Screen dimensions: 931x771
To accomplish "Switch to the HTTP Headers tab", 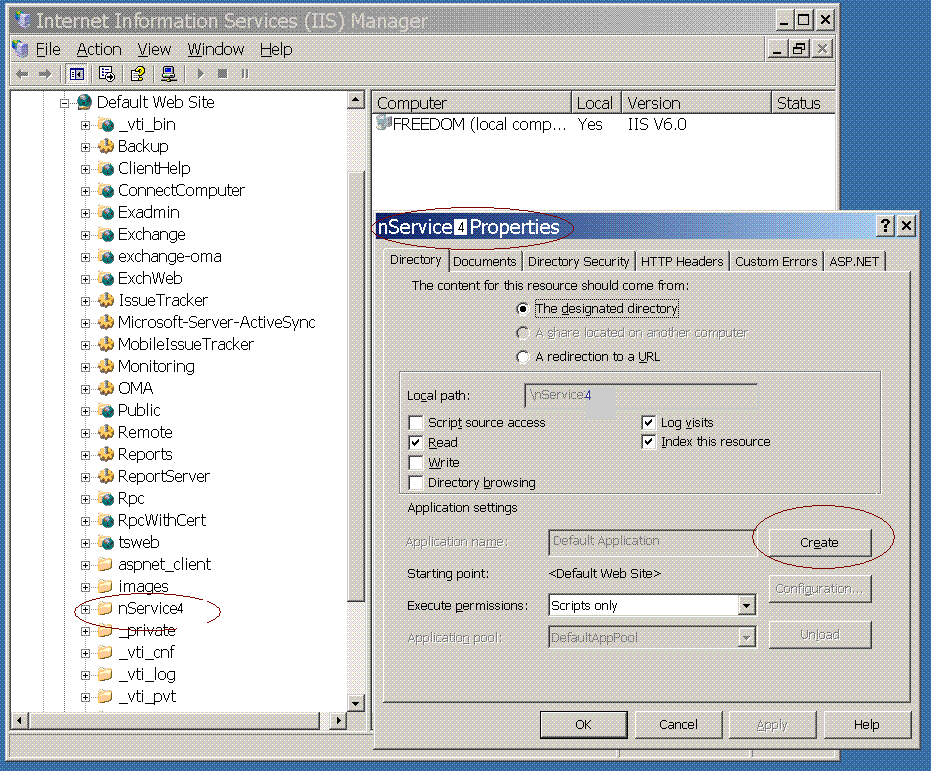I will [x=682, y=262].
